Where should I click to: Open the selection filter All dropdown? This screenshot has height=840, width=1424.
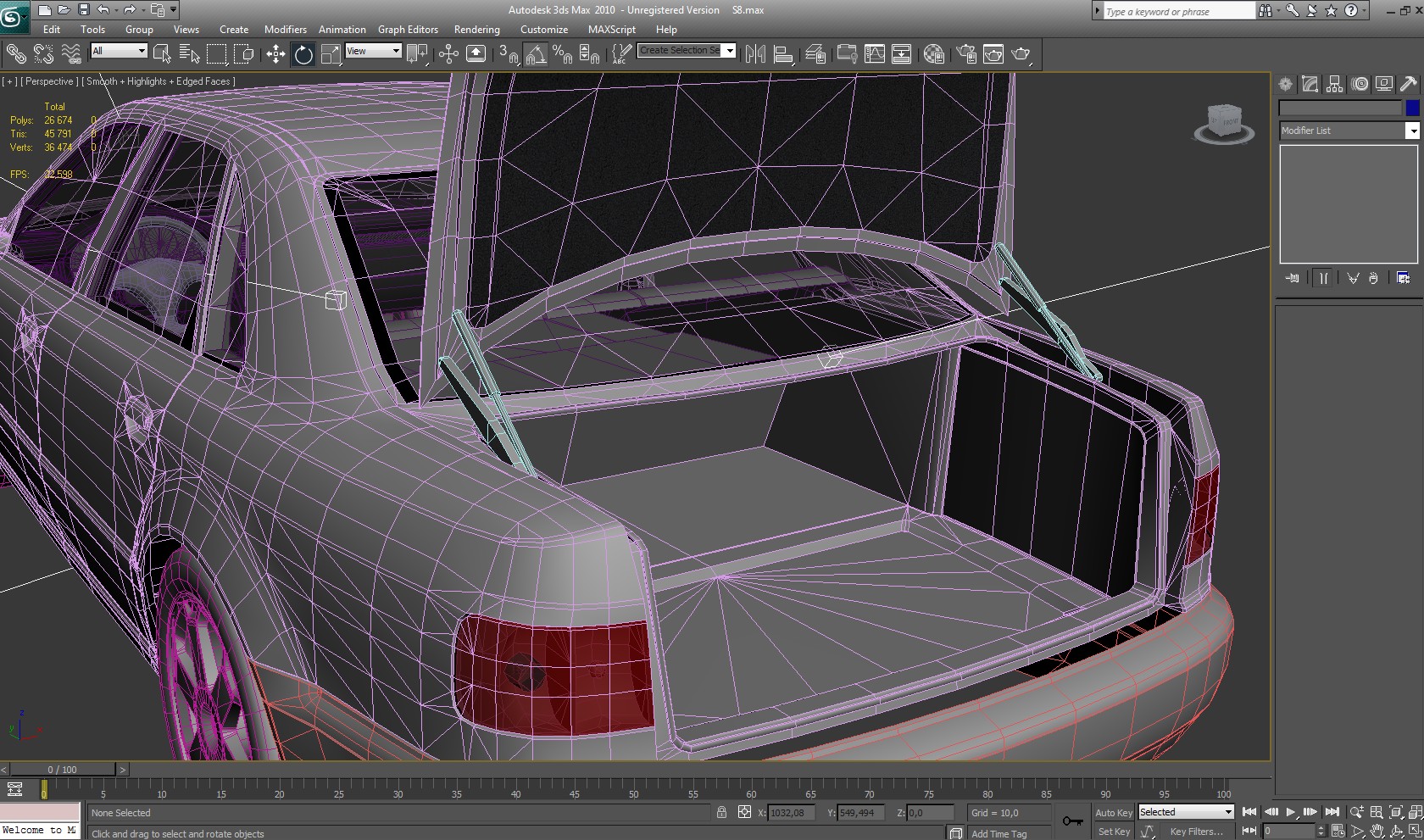coord(119,51)
